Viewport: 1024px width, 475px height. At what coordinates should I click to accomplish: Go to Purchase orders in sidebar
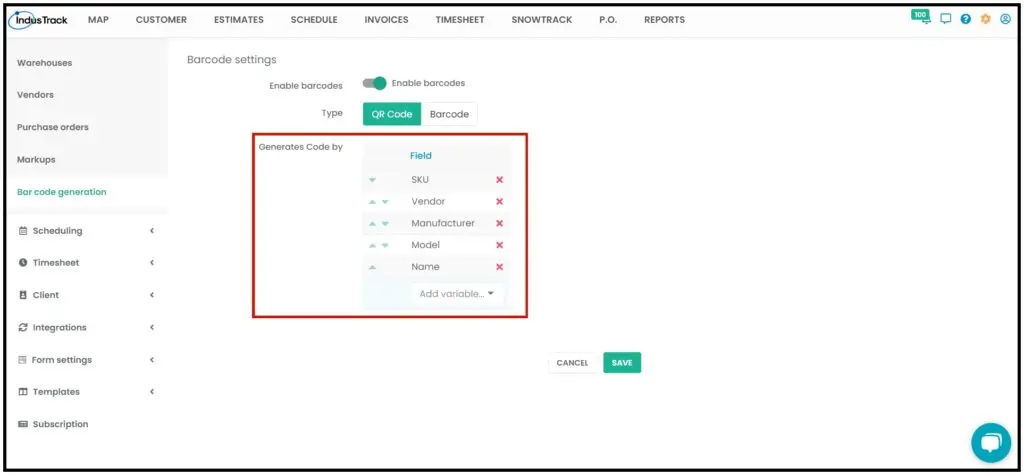click(x=52, y=127)
